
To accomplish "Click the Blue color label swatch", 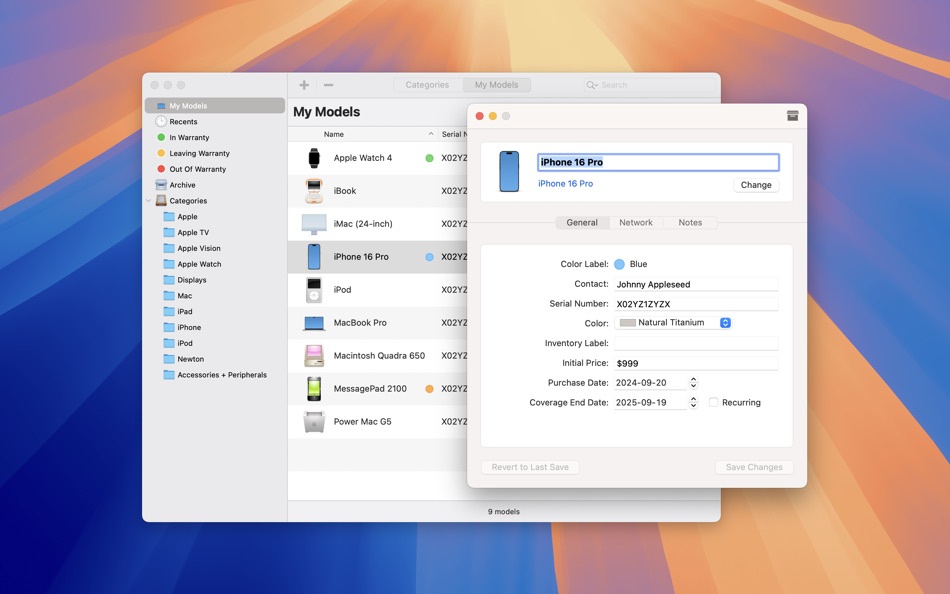I will coord(619,264).
